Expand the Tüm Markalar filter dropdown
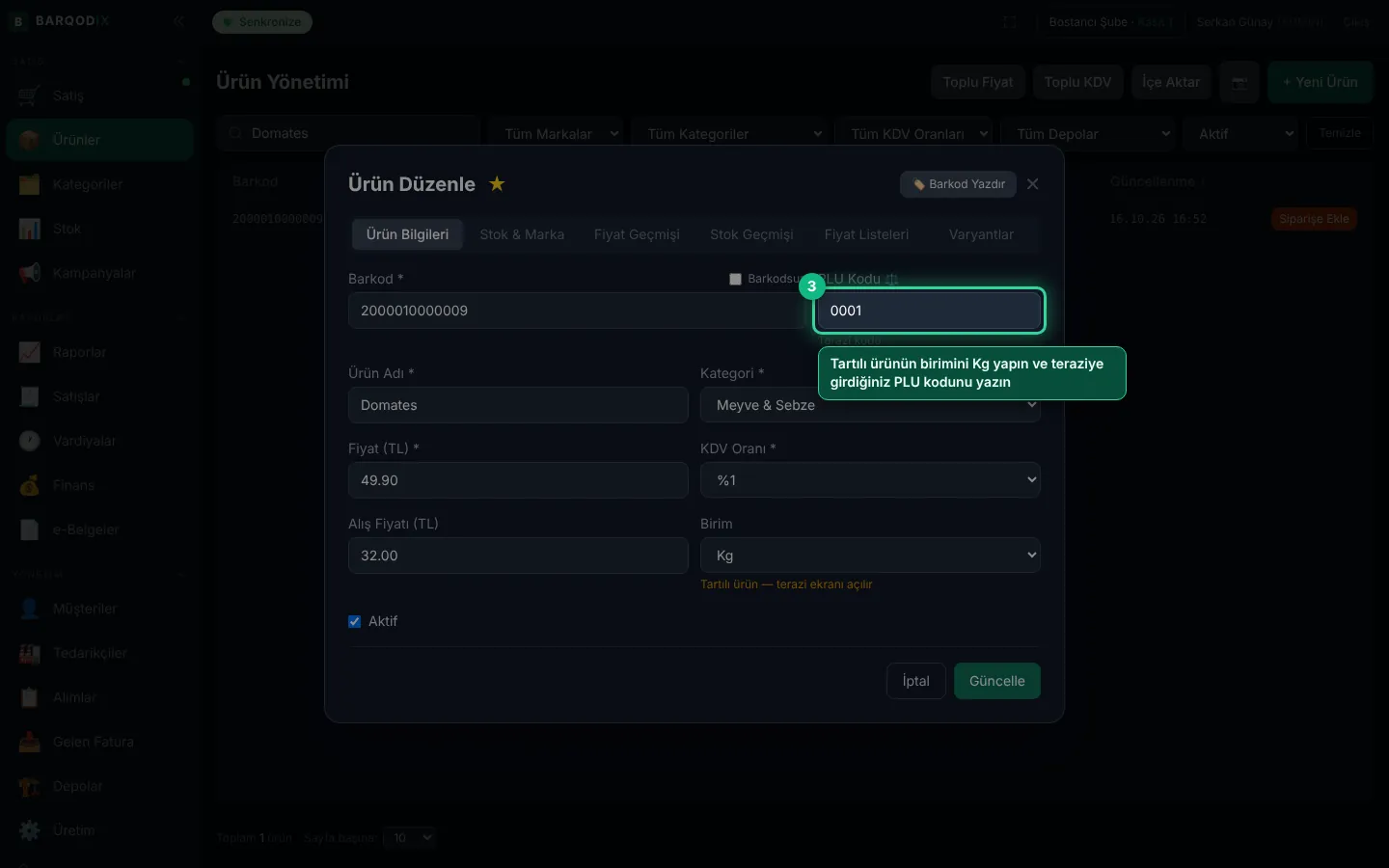 (x=556, y=134)
